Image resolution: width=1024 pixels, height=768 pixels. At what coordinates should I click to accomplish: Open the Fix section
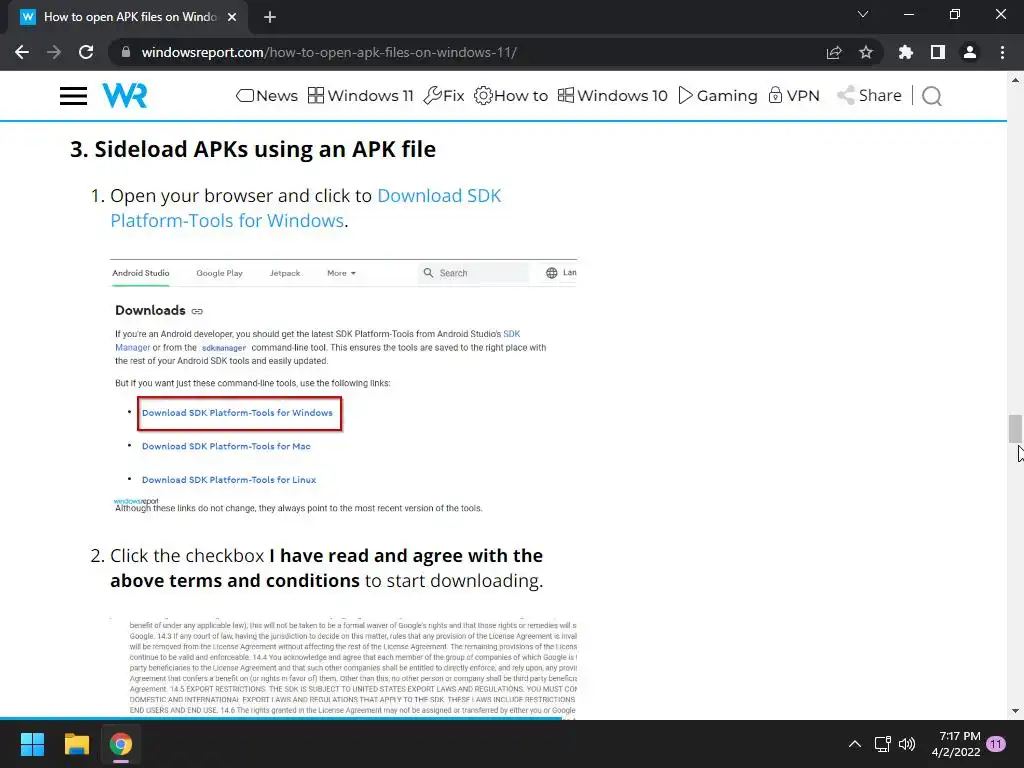(444, 96)
